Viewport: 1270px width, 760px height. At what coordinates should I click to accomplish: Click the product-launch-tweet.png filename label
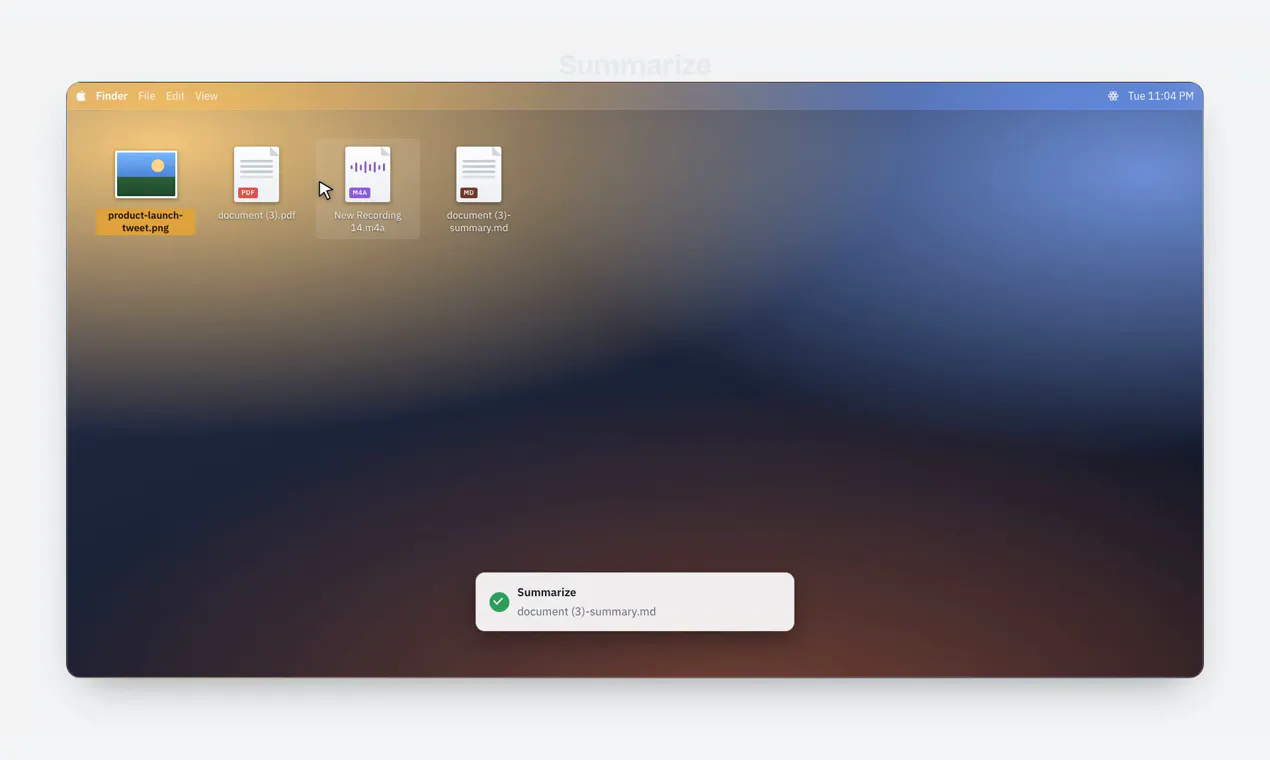pyautogui.click(x=146, y=221)
